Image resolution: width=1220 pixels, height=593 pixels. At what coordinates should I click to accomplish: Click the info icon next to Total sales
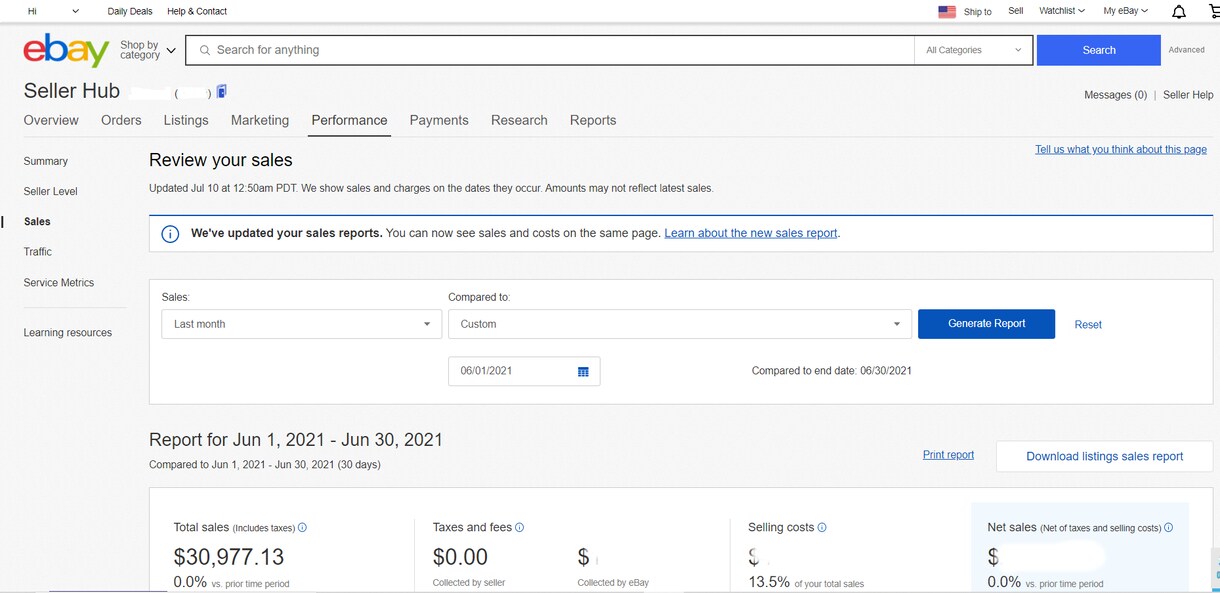click(303, 528)
